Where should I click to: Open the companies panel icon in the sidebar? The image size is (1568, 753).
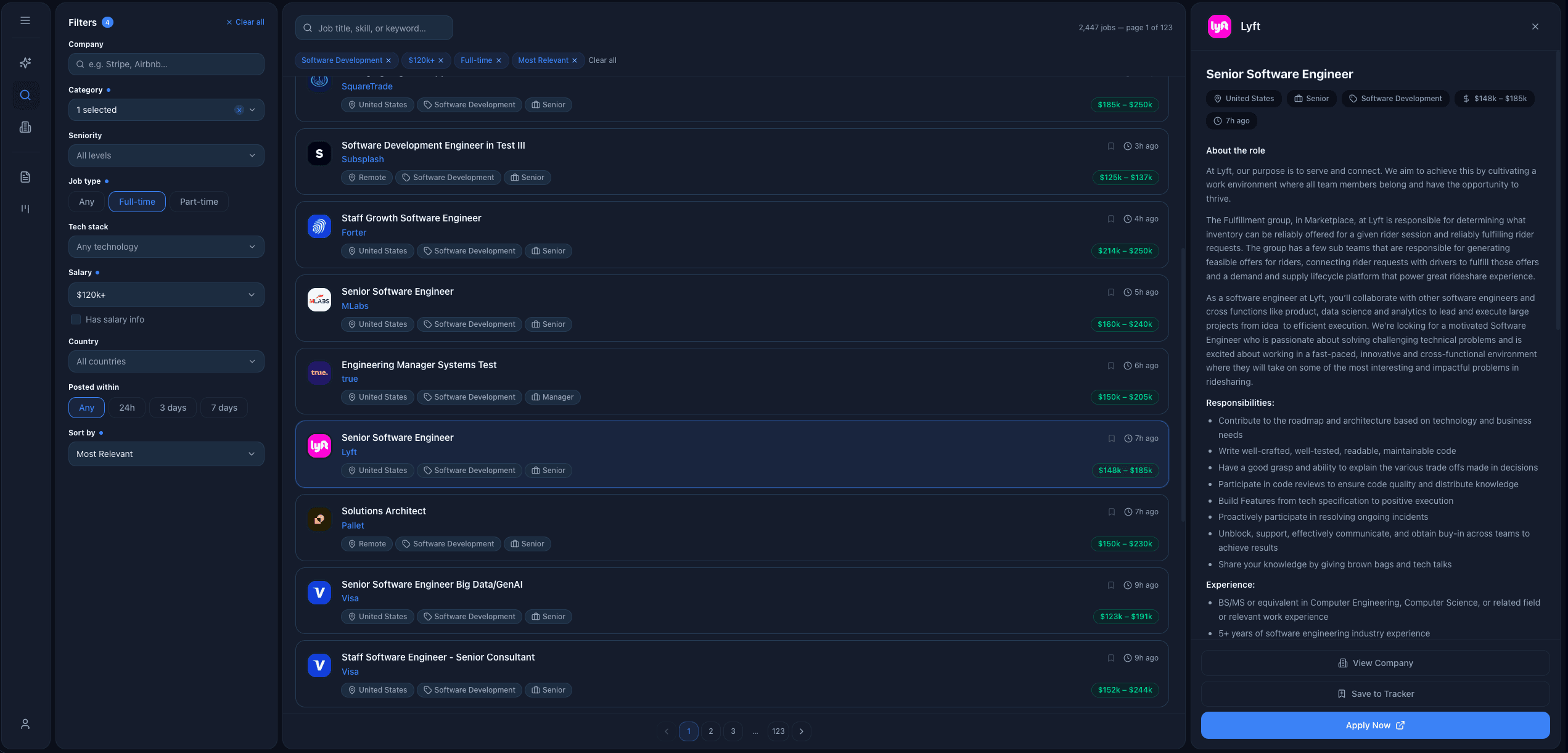coord(25,127)
